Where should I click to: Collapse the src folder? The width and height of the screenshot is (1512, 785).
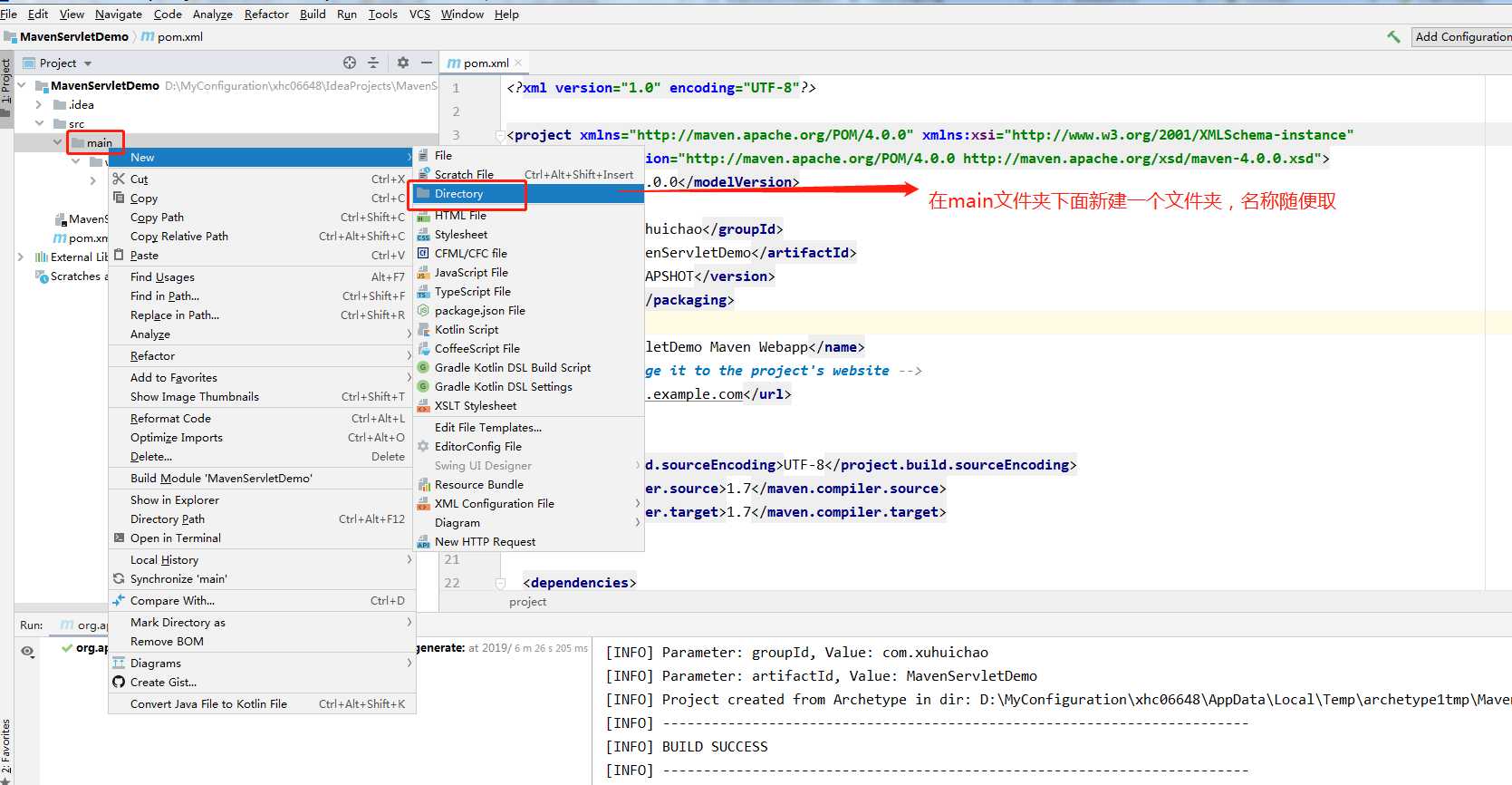point(39,123)
